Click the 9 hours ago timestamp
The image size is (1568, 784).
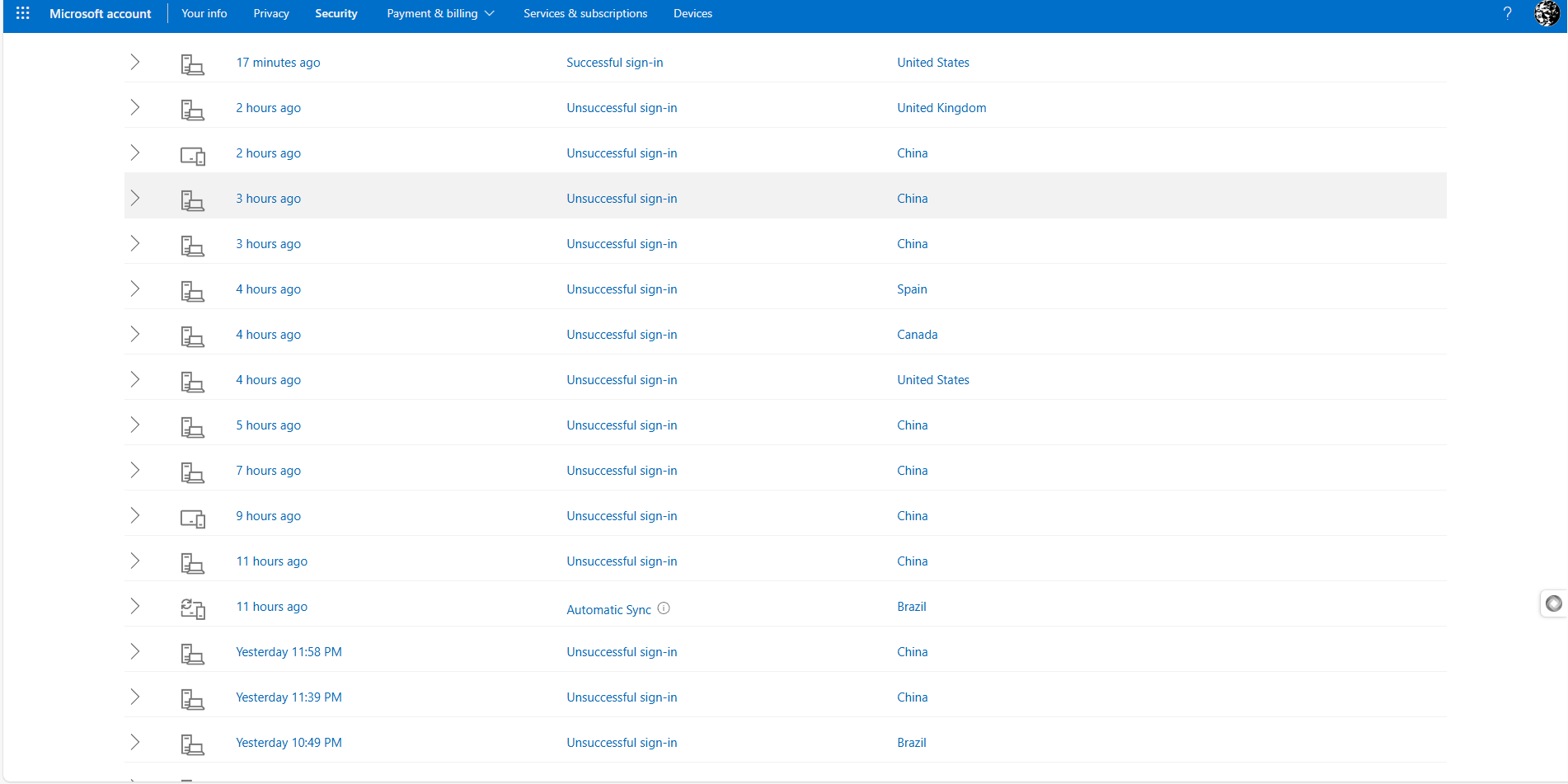[x=269, y=516]
